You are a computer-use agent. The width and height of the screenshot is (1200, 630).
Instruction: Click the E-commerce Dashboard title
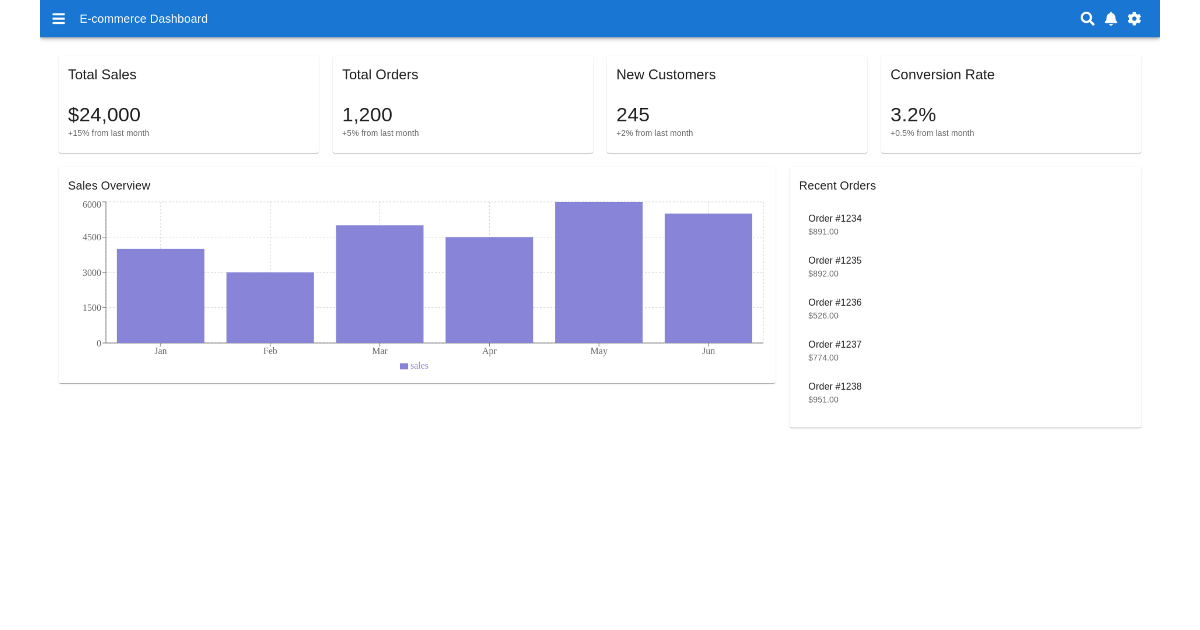[x=144, y=19]
